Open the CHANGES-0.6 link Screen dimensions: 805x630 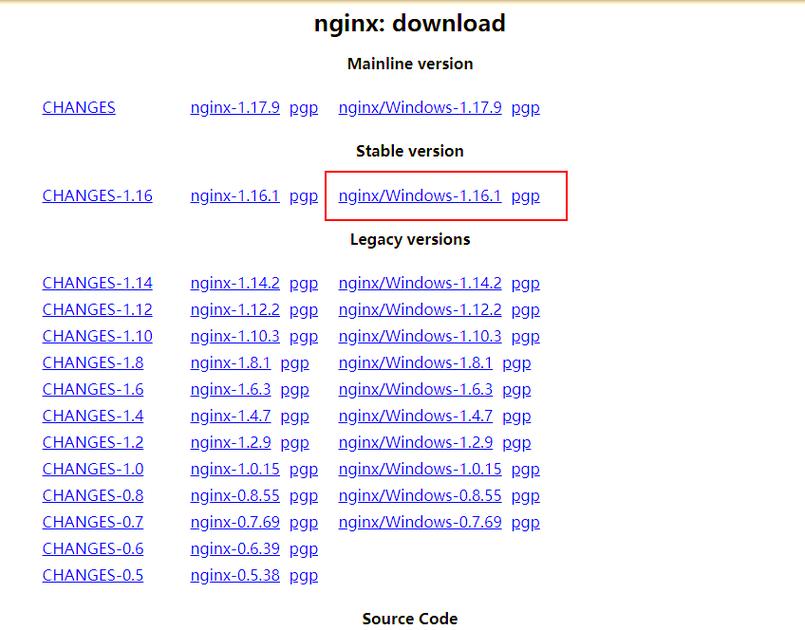pos(93,549)
